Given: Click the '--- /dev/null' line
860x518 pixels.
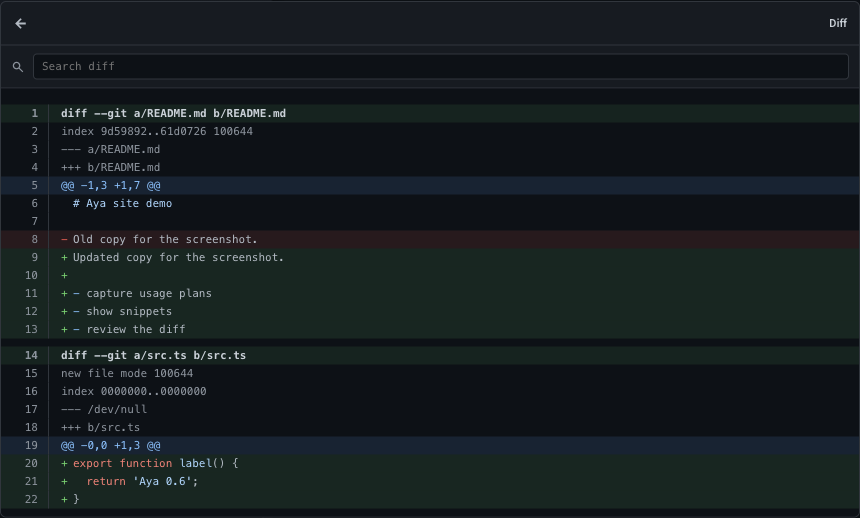Looking at the screenshot, I should coord(430,409).
